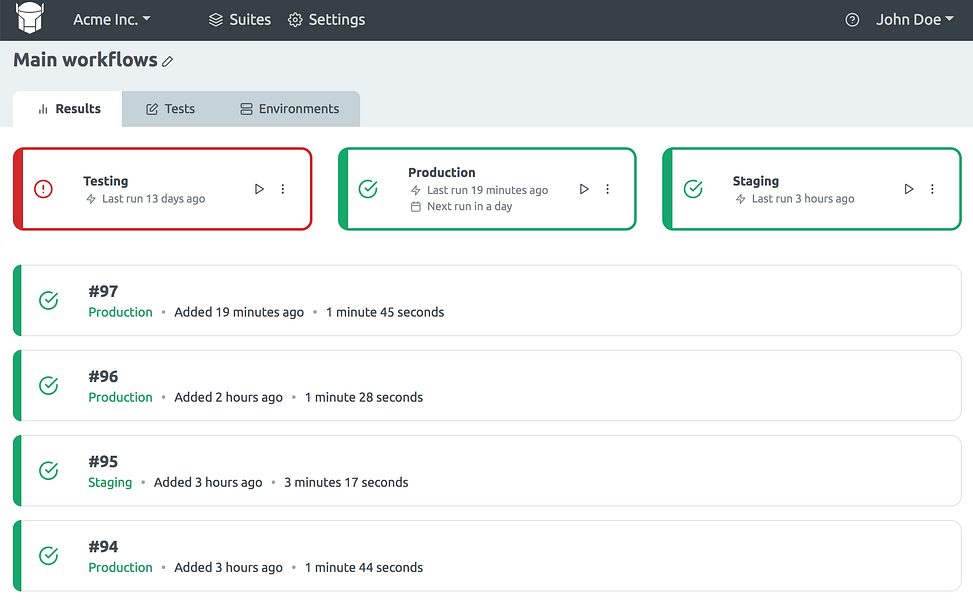Click the calendar icon beside Next run in a day
The height and width of the screenshot is (600, 973).
point(416,207)
